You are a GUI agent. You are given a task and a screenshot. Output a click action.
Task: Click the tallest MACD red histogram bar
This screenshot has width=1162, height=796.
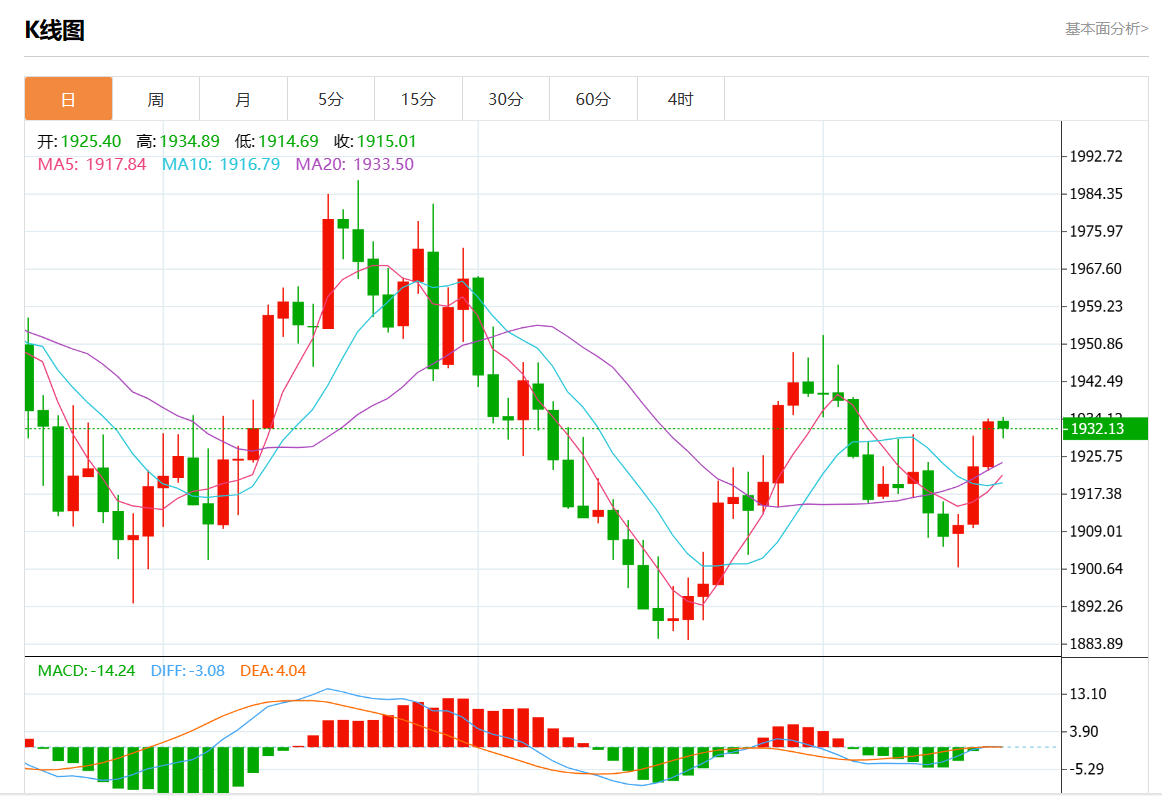pyautogui.click(x=448, y=723)
